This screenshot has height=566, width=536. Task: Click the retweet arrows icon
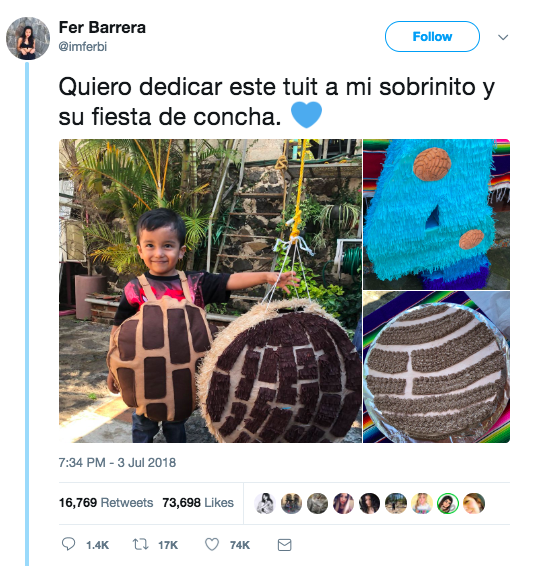[140, 544]
